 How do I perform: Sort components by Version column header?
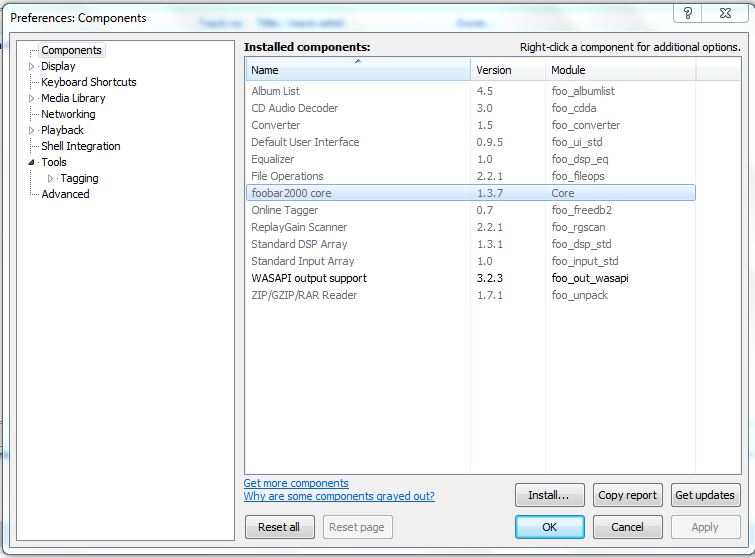click(508, 70)
